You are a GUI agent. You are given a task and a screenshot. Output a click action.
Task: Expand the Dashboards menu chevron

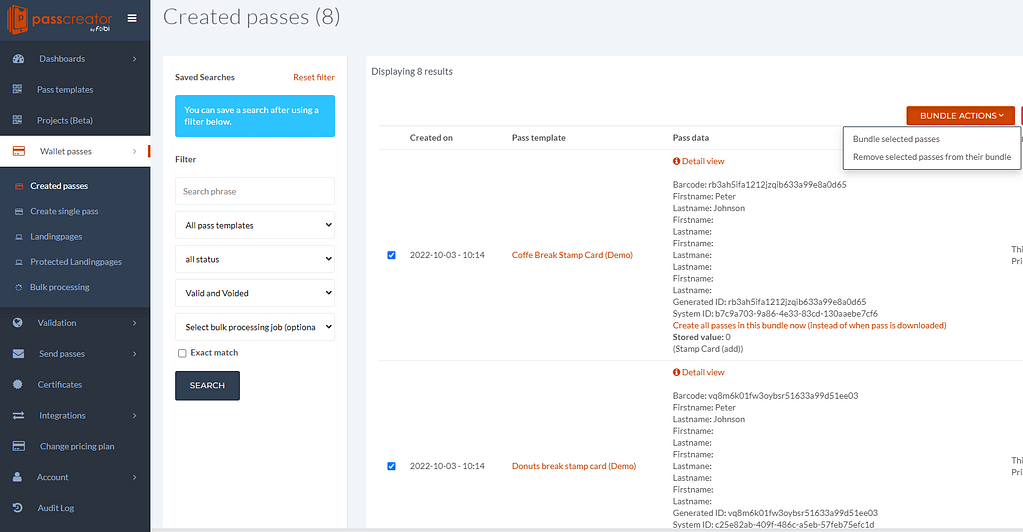coord(134,59)
